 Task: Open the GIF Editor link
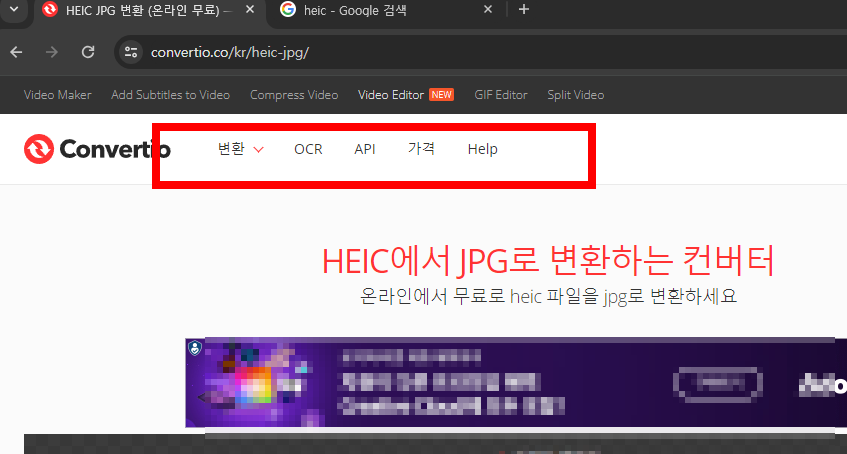[501, 95]
